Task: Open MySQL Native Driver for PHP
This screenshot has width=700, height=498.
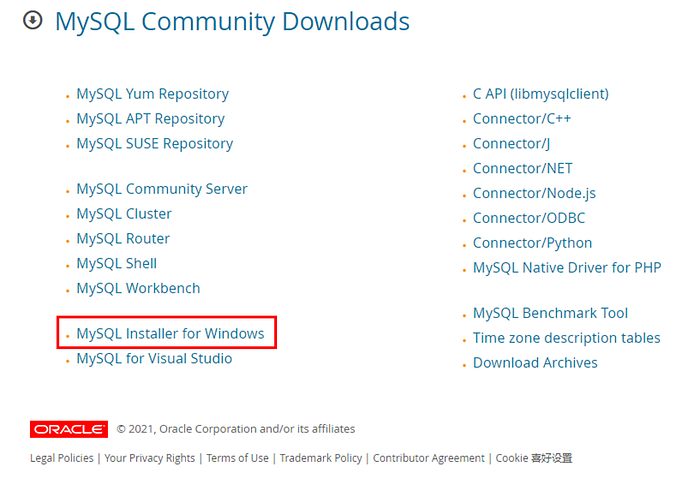Action: click(x=567, y=268)
